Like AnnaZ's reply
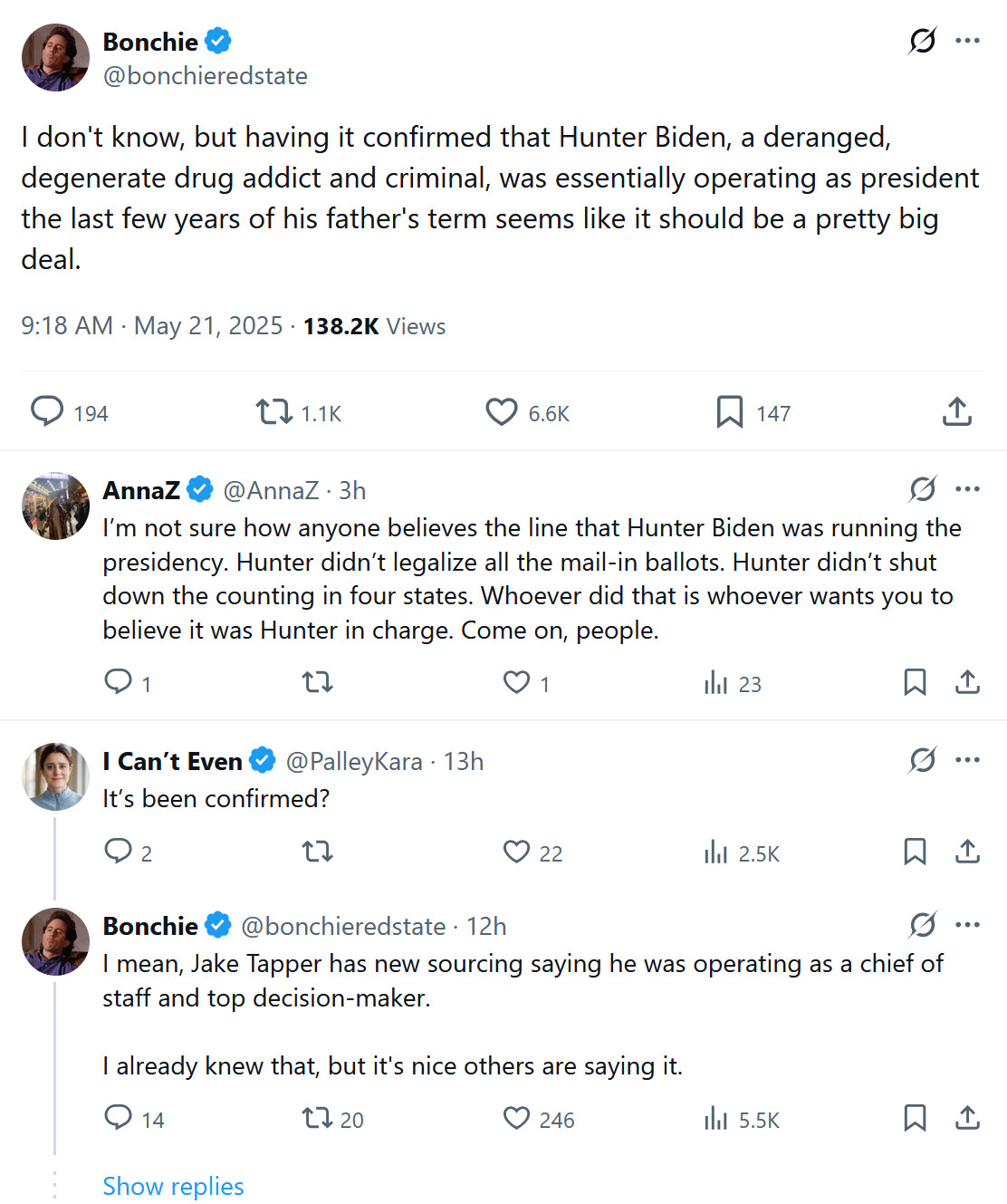Image resolution: width=1007 pixels, height=1204 pixels. 516,682
